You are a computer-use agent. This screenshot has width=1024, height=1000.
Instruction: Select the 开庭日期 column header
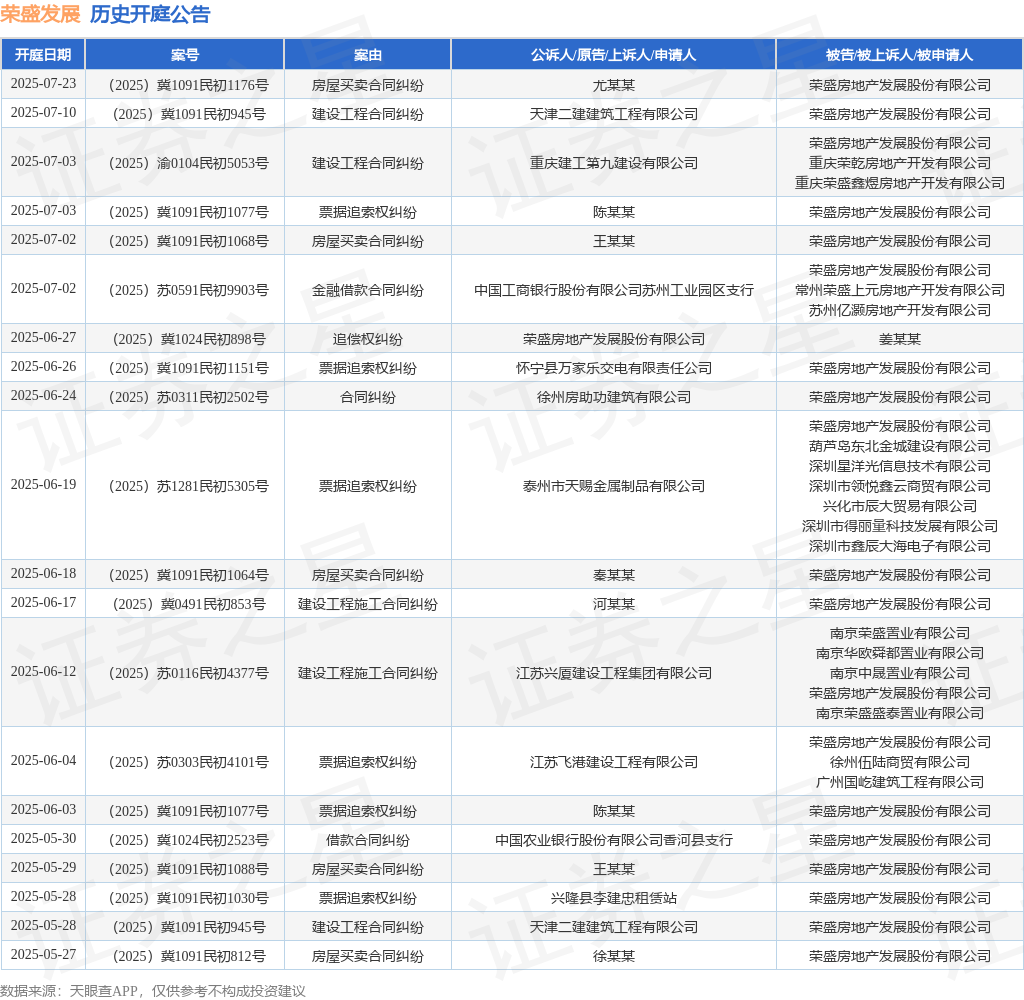[43, 55]
